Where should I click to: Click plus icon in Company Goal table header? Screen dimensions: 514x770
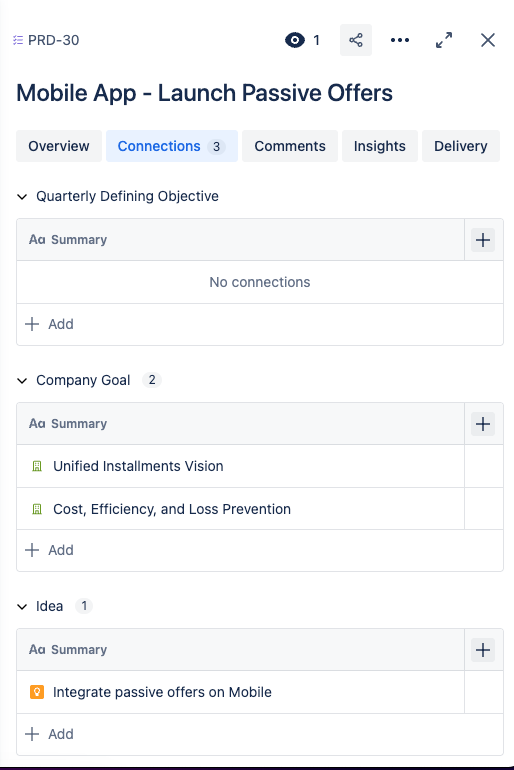click(483, 424)
